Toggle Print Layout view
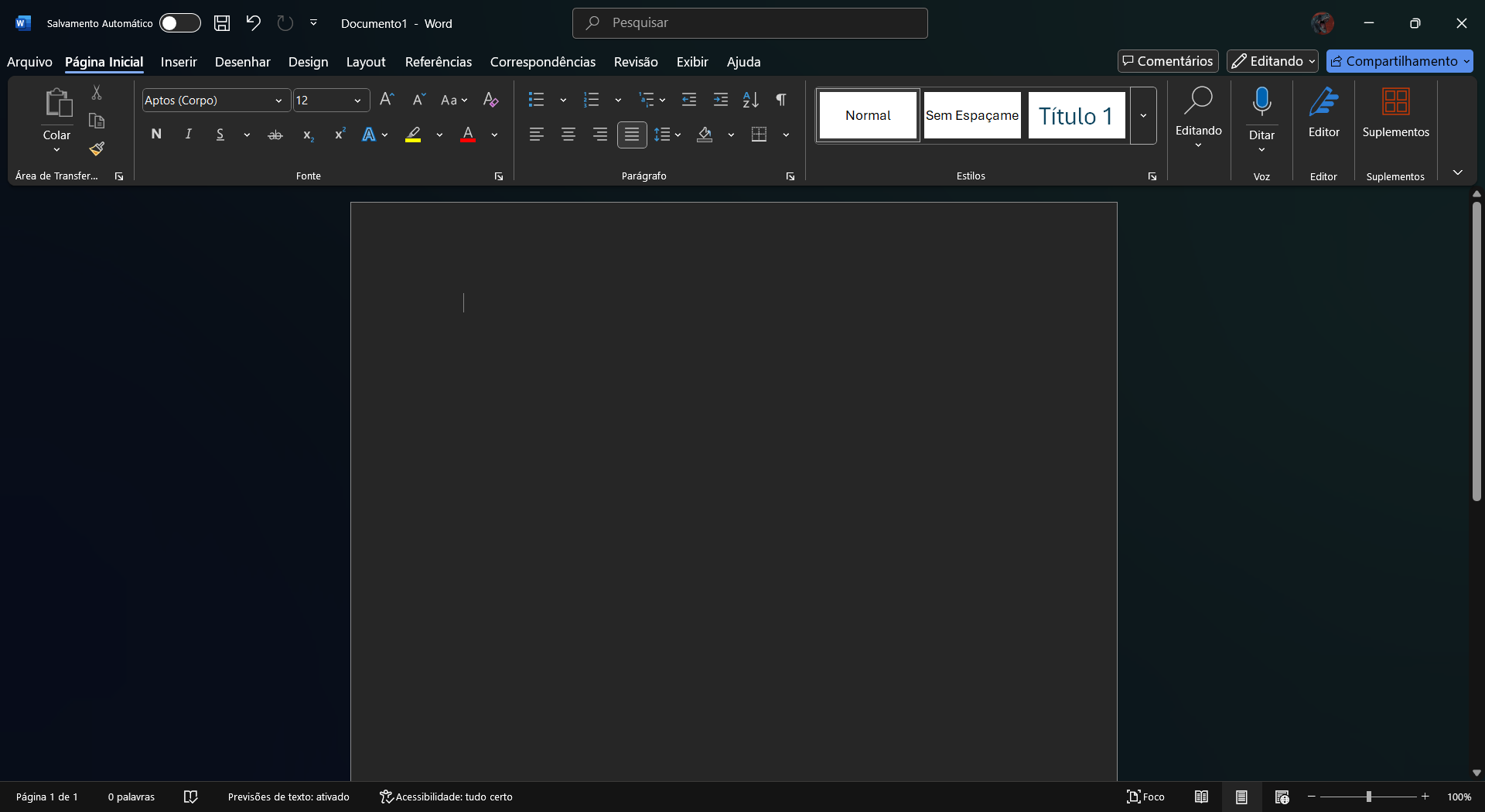The image size is (1485, 812). click(x=1241, y=797)
